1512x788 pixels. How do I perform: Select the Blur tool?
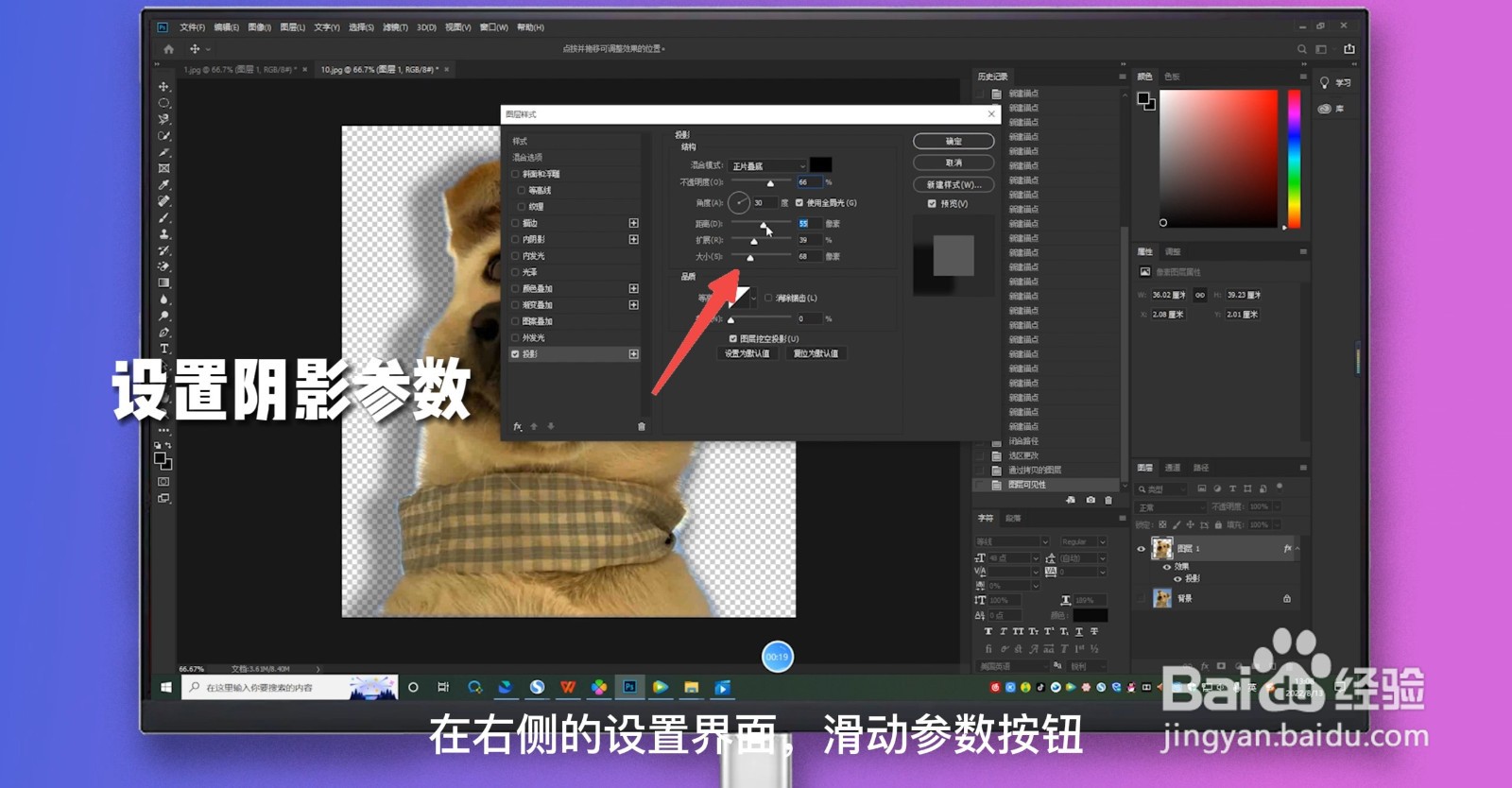[x=163, y=300]
